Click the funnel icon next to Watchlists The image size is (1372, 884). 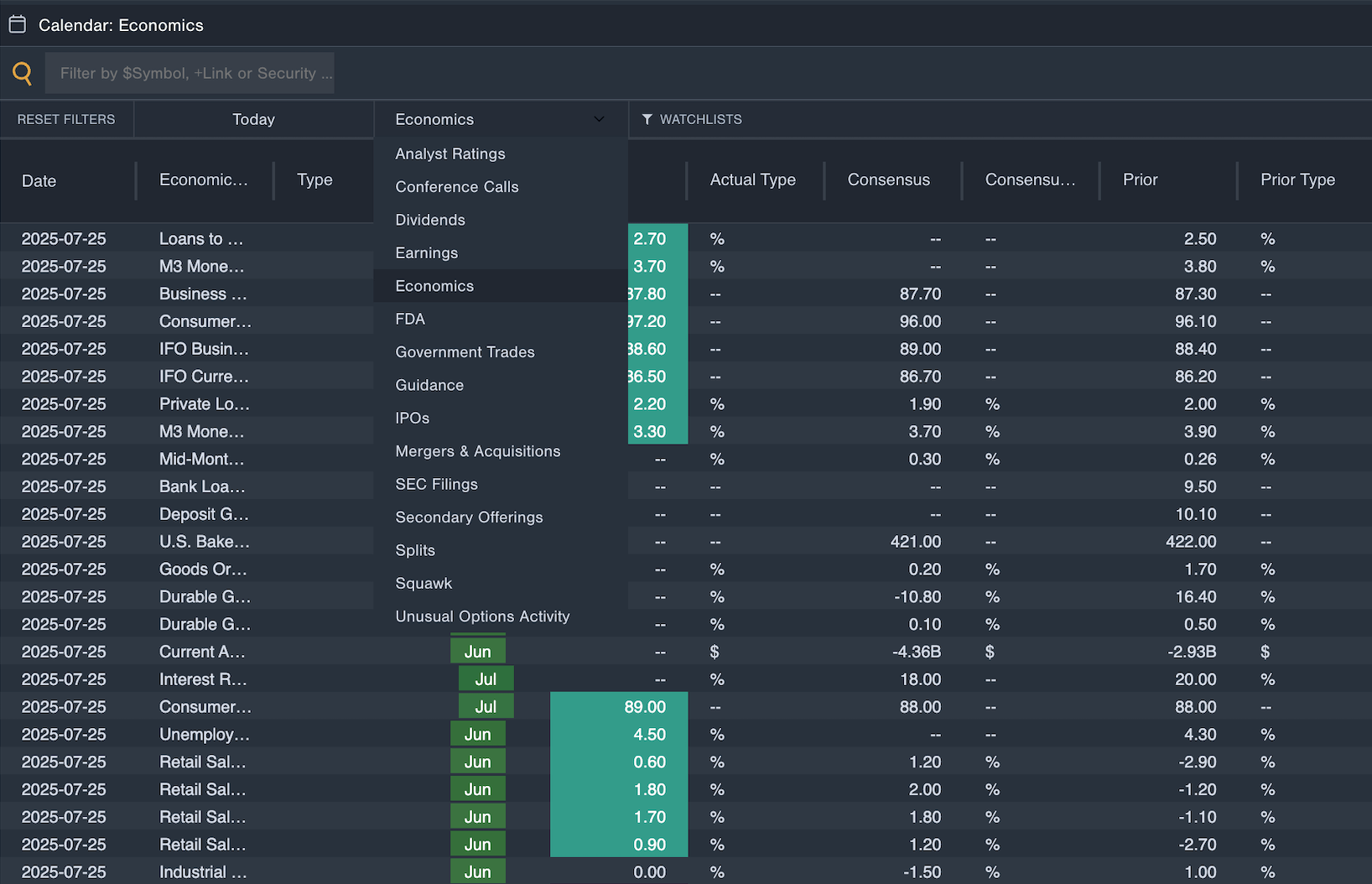pos(647,119)
